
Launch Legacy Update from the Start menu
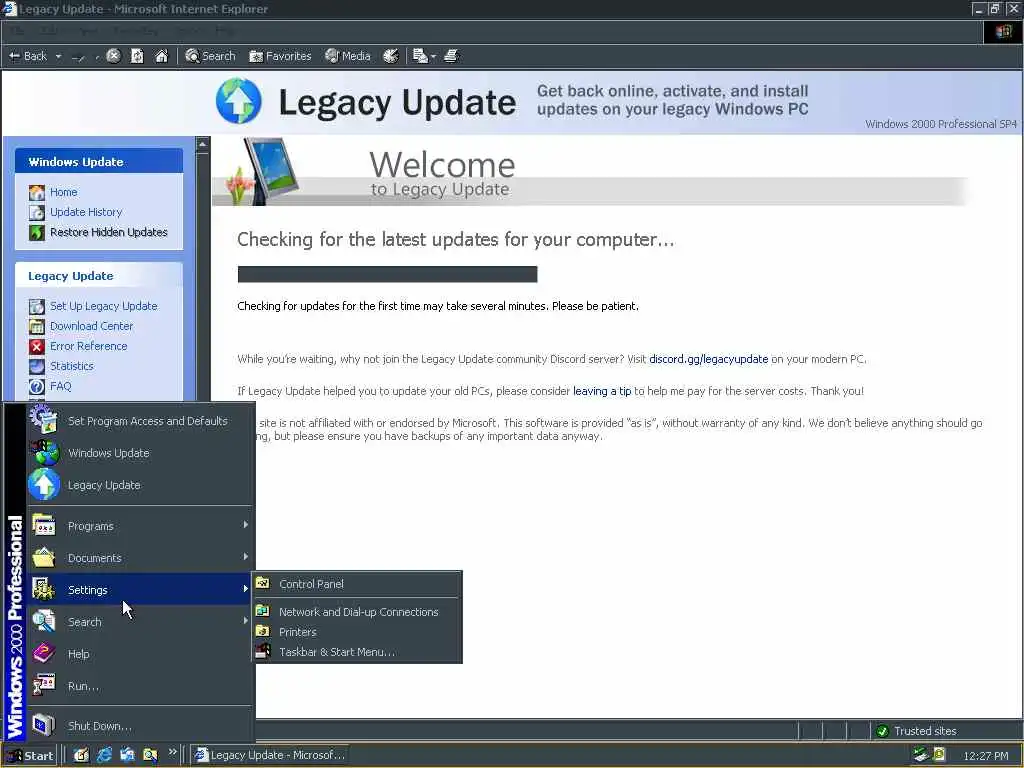[x=140, y=485]
